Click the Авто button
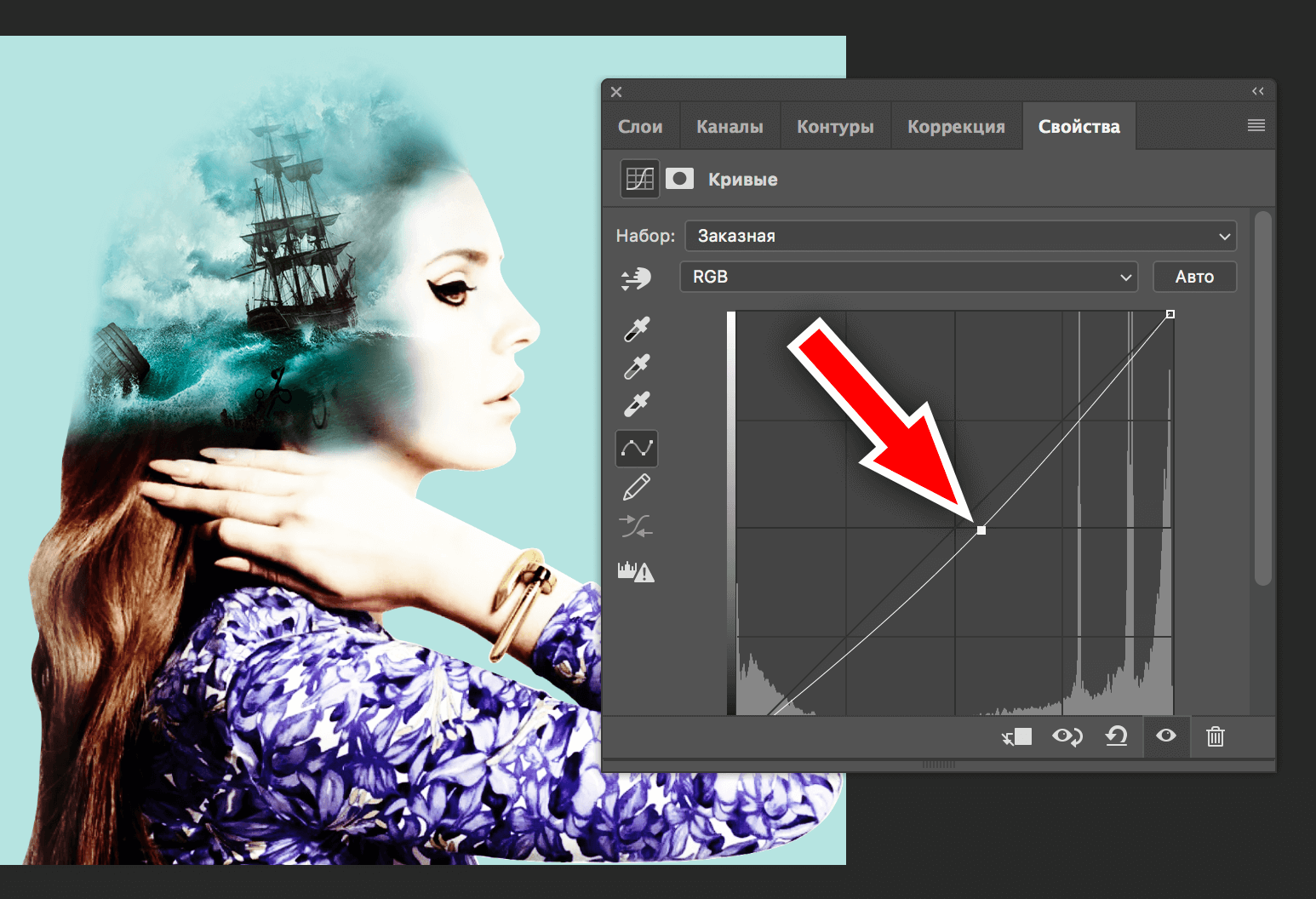This screenshot has width=1316, height=899. (1194, 277)
